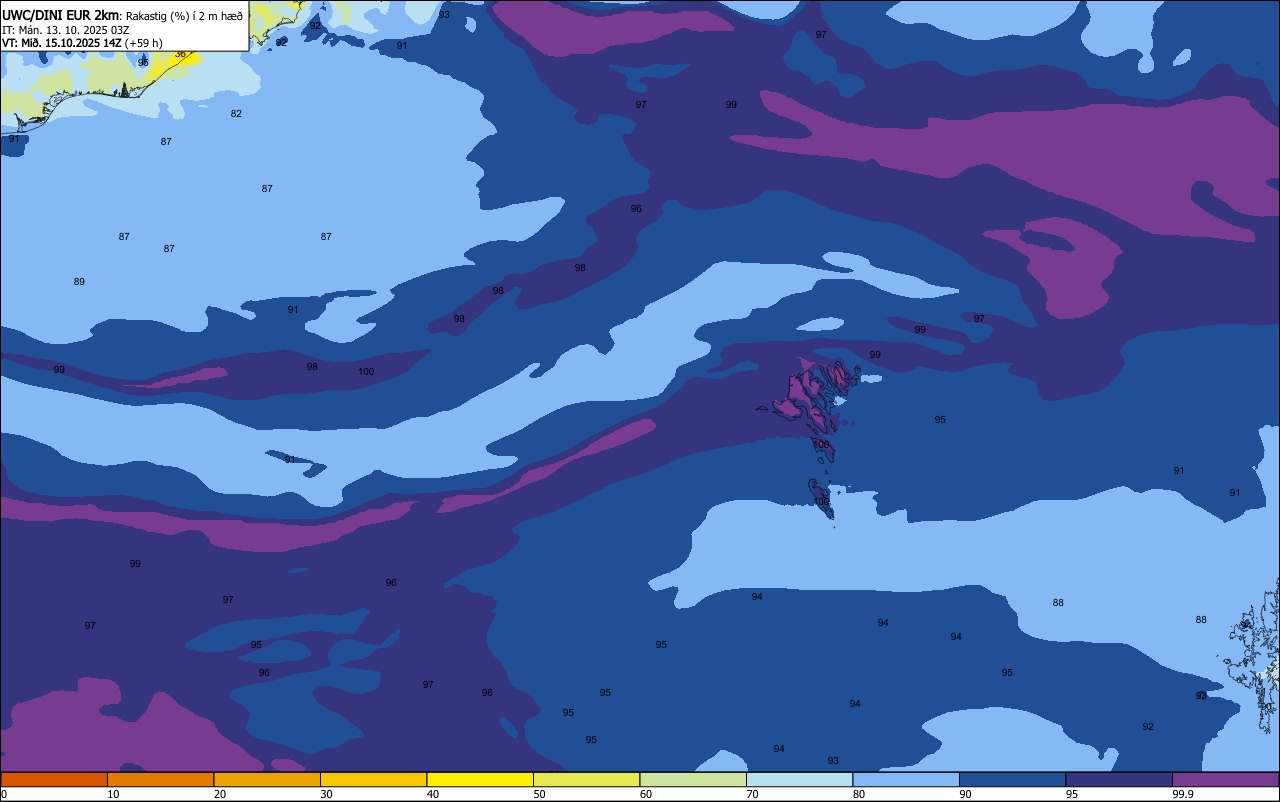Click the '70' legend tick label

pos(752,794)
